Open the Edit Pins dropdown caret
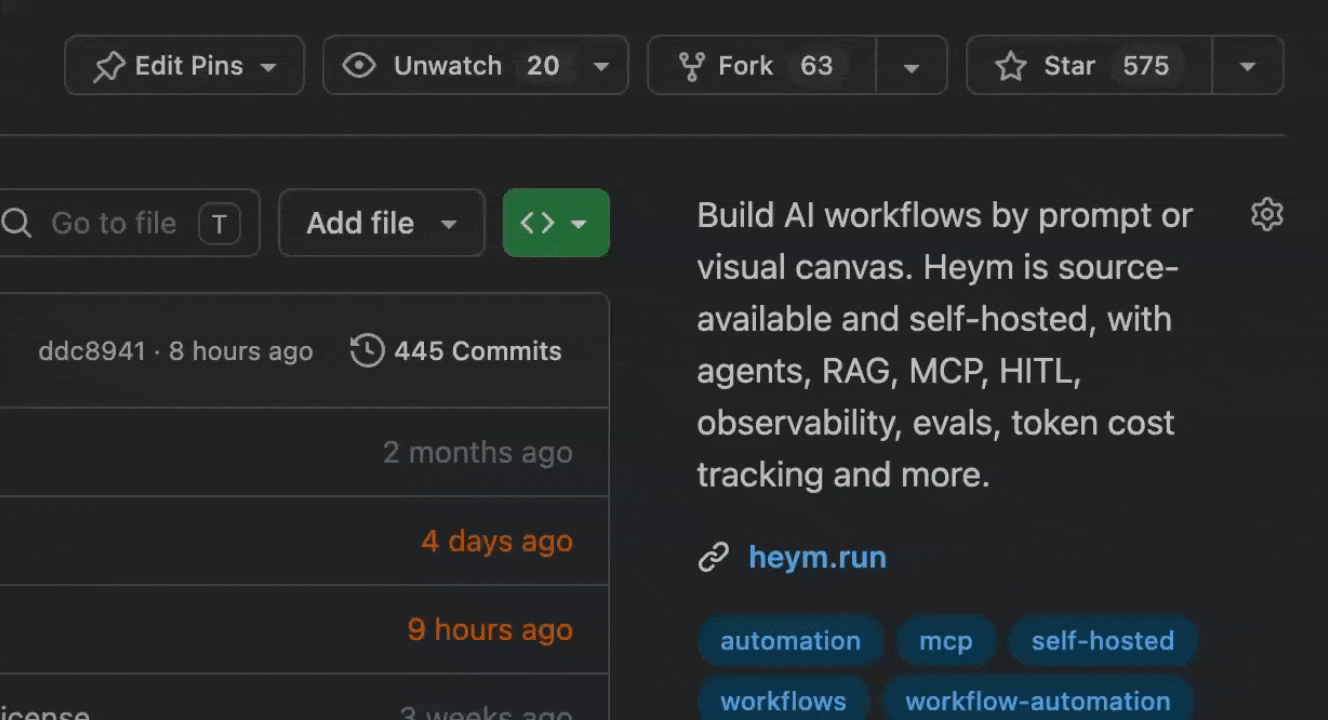Image resolution: width=1328 pixels, height=720 pixels. pyautogui.click(x=268, y=67)
